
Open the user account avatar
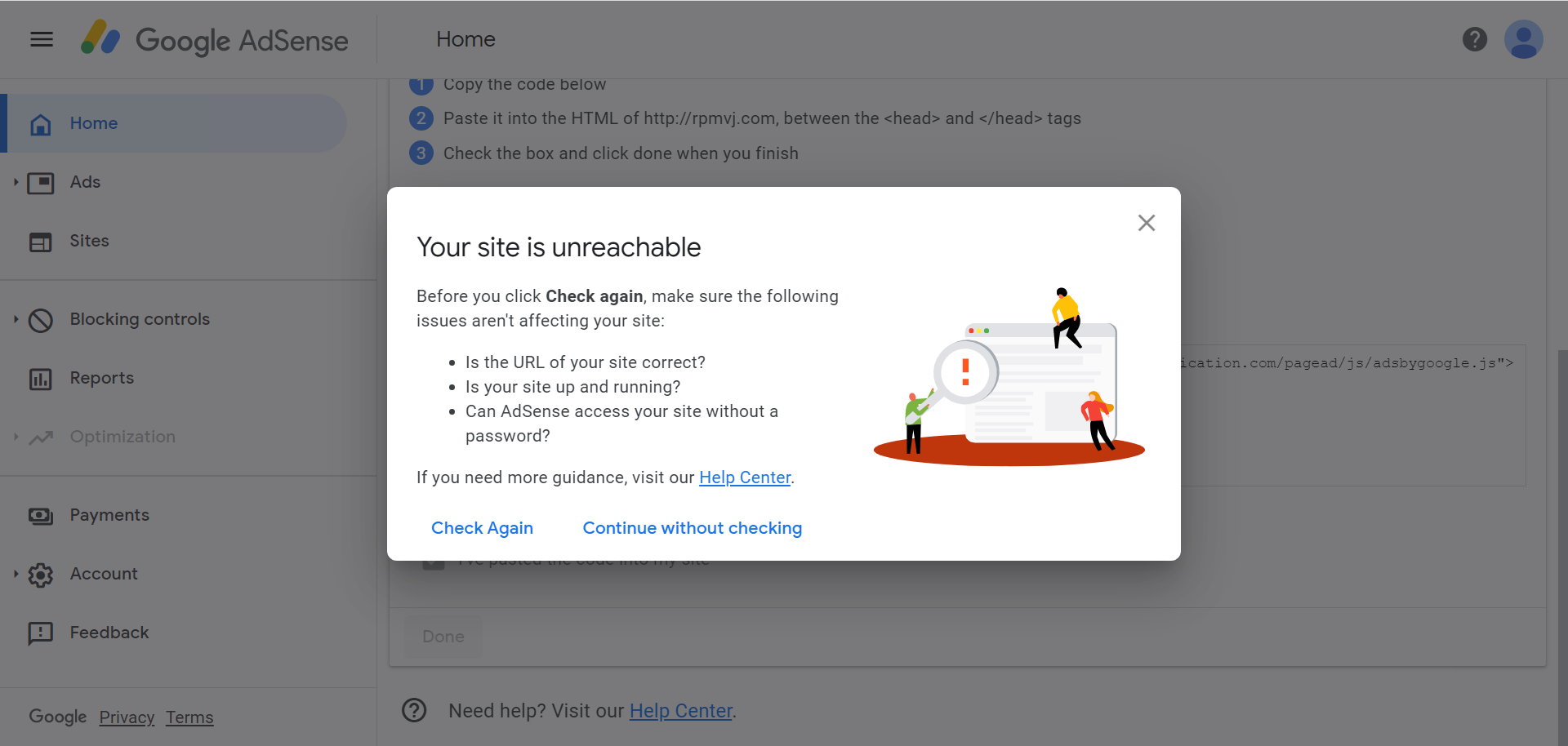click(1523, 39)
